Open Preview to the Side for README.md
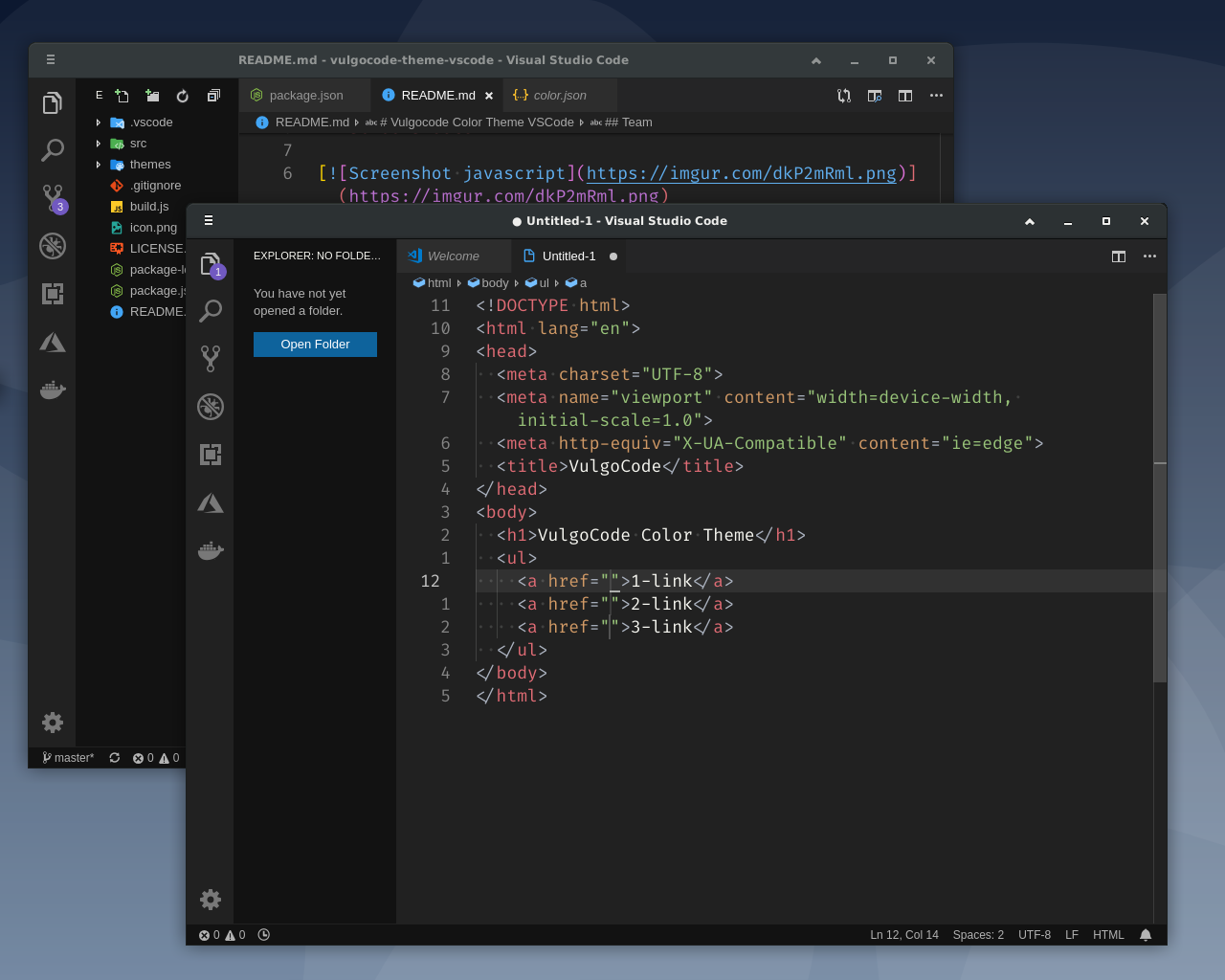Image resolution: width=1225 pixels, height=980 pixels. [x=875, y=96]
